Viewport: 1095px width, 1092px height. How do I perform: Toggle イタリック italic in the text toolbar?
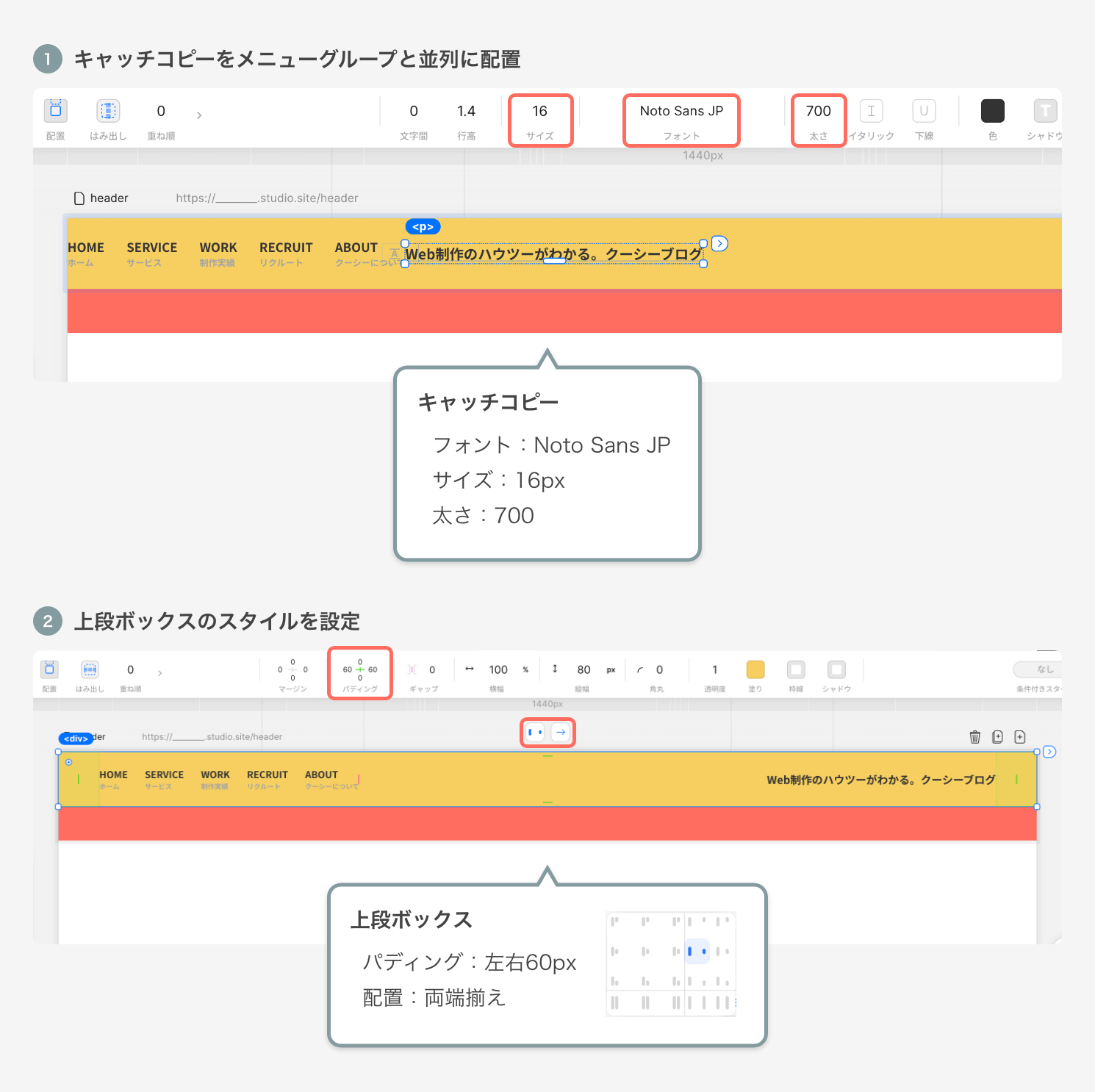point(871,111)
